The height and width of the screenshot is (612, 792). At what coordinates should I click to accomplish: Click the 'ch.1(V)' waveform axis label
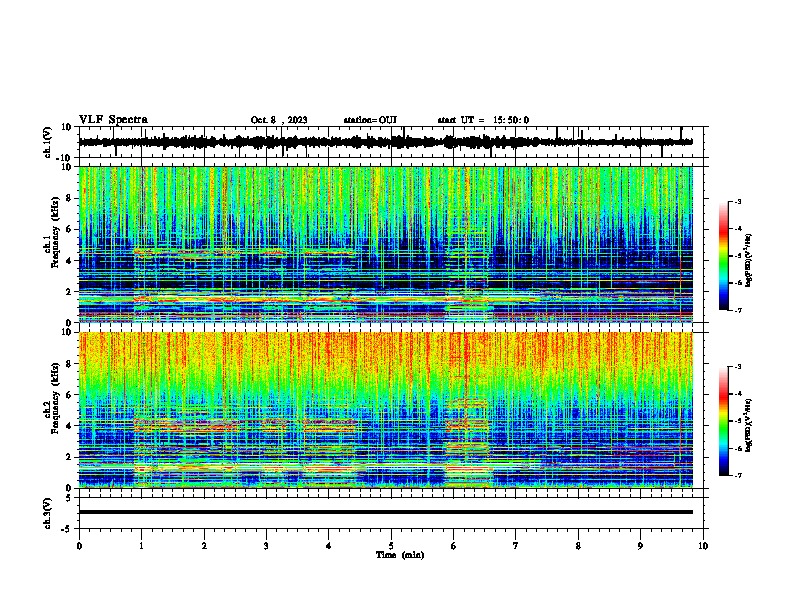(48, 142)
